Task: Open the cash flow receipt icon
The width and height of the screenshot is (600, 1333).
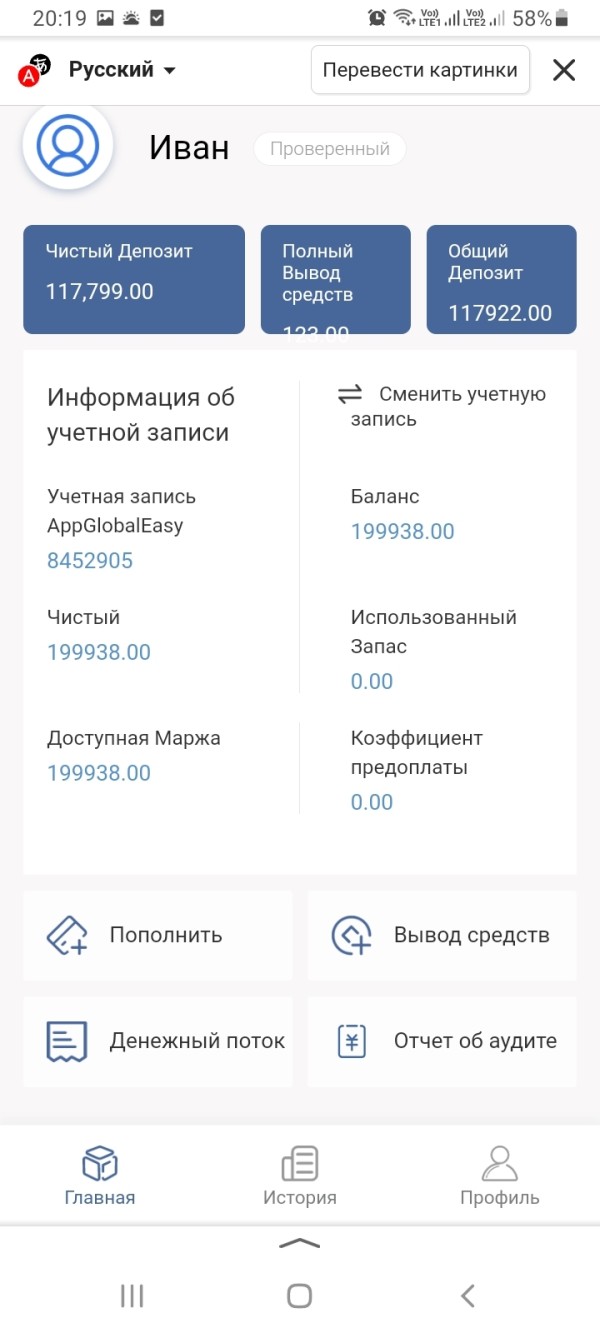Action: coord(67,1041)
